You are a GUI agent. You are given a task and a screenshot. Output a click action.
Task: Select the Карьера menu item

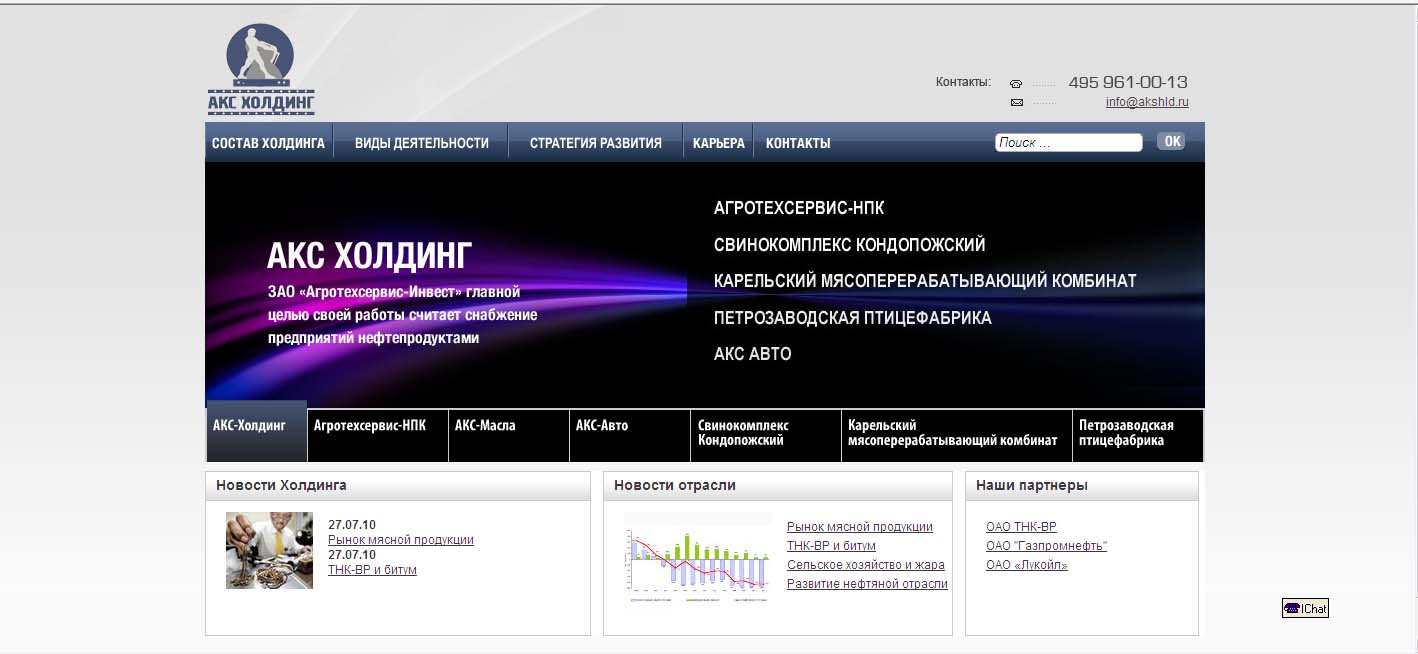718,143
